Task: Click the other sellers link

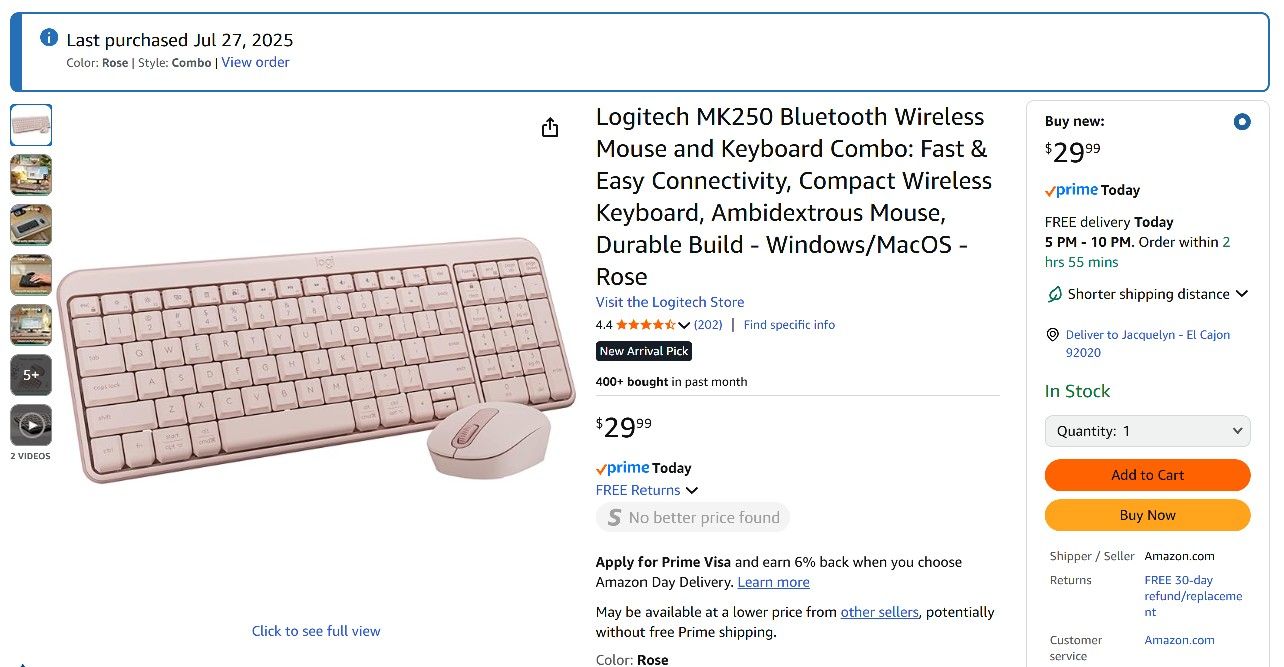Action: (x=879, y=612)
